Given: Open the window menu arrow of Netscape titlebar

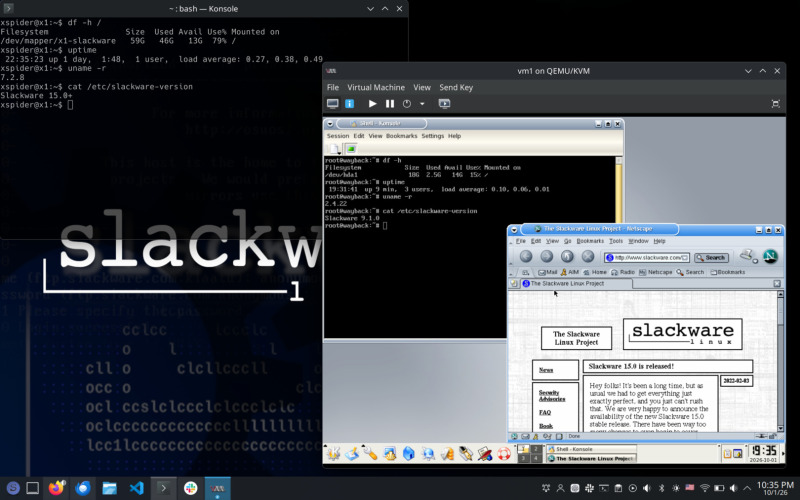Looking at the screenshot, I should [x=514, y=230].
